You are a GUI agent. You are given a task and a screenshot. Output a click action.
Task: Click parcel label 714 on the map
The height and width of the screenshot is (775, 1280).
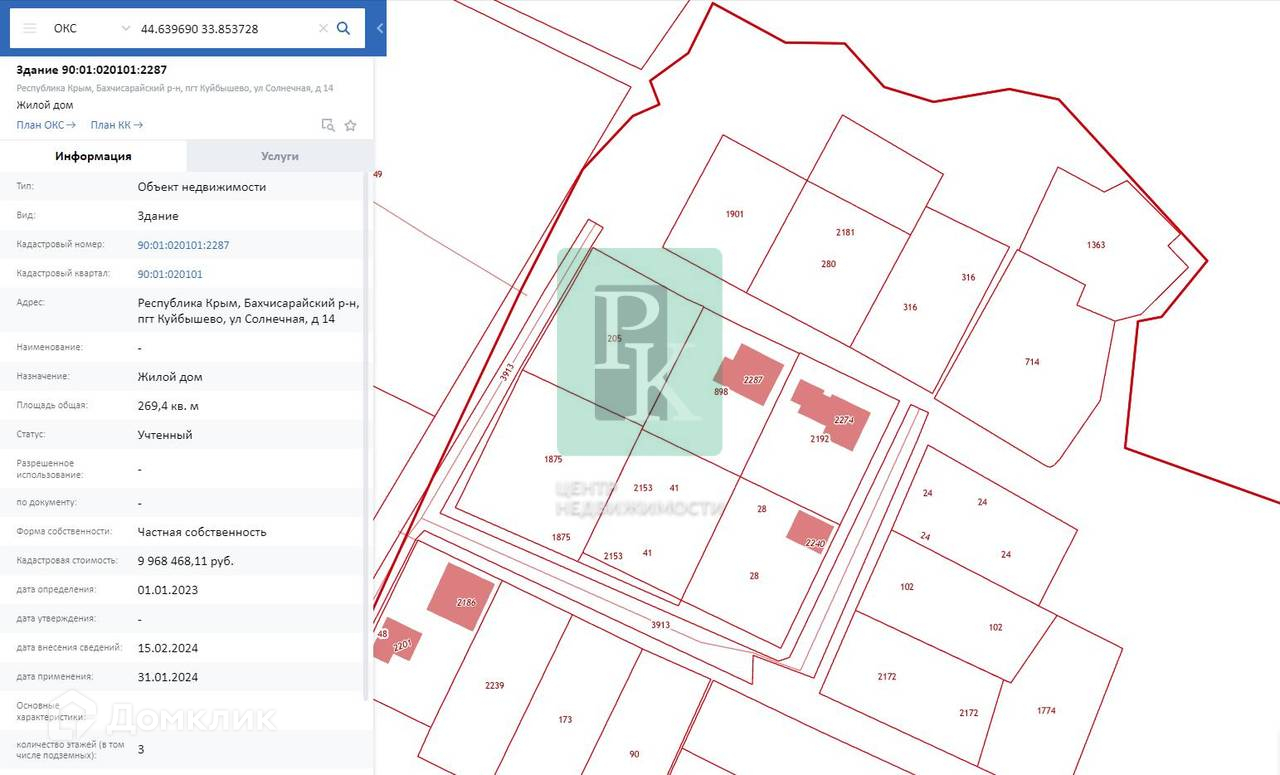(x=1032, y=362)
